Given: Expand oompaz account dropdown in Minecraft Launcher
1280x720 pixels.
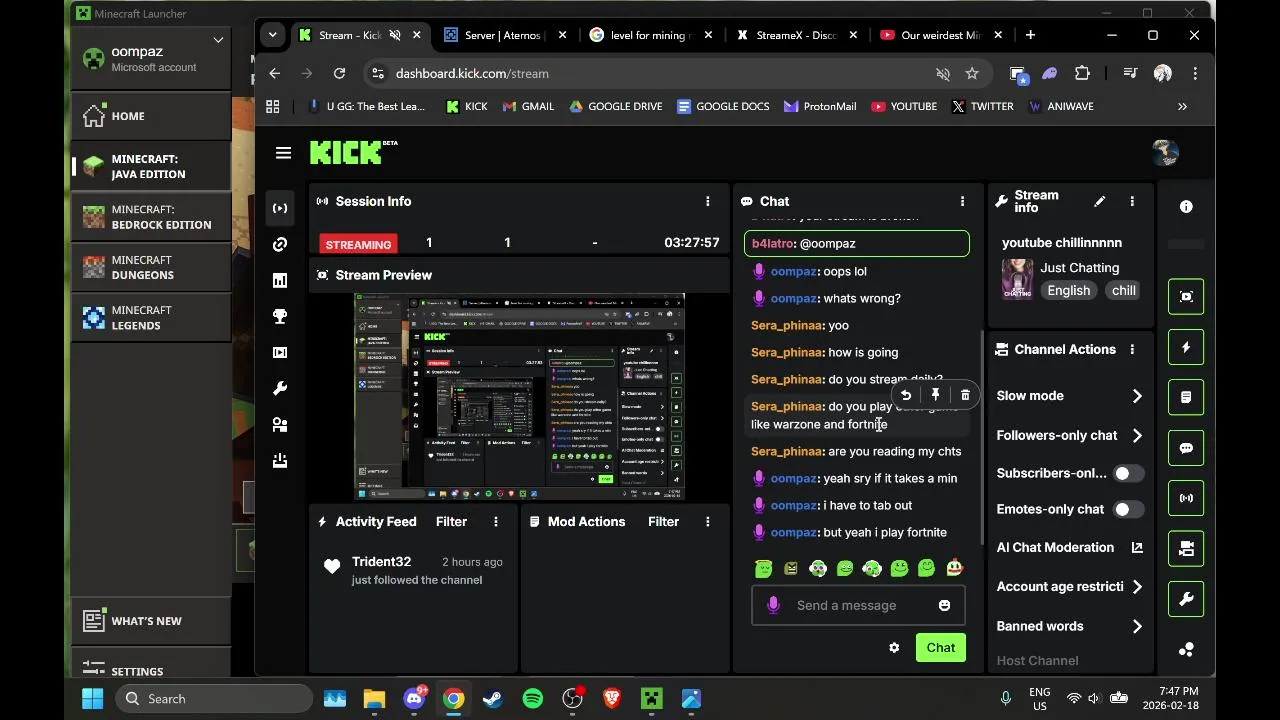Looking at the screenshot, I should pos(218,40).
